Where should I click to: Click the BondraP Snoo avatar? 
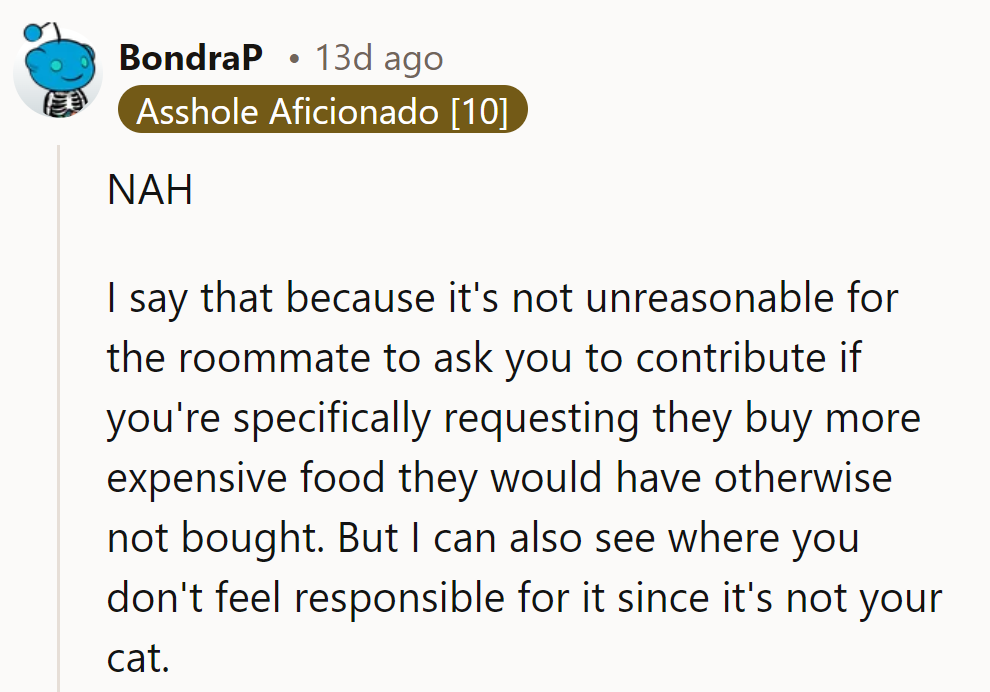tap(57, 72)
